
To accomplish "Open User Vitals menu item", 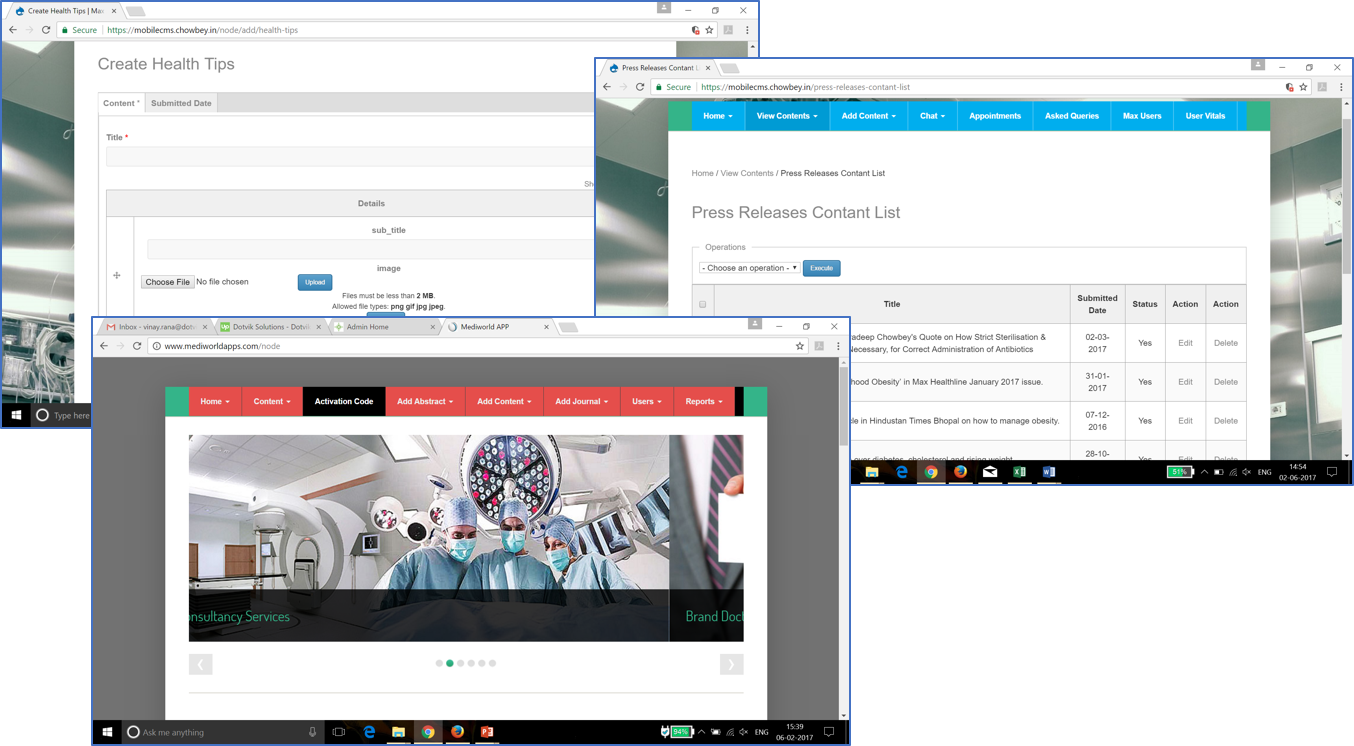I will pos(1205,116).
